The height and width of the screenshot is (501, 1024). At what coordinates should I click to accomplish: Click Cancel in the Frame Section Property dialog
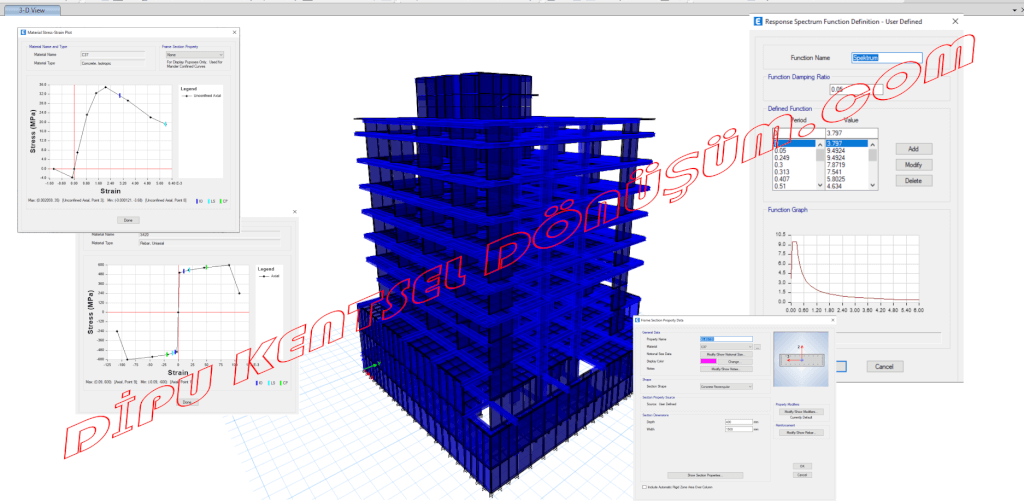pos(802,475)
